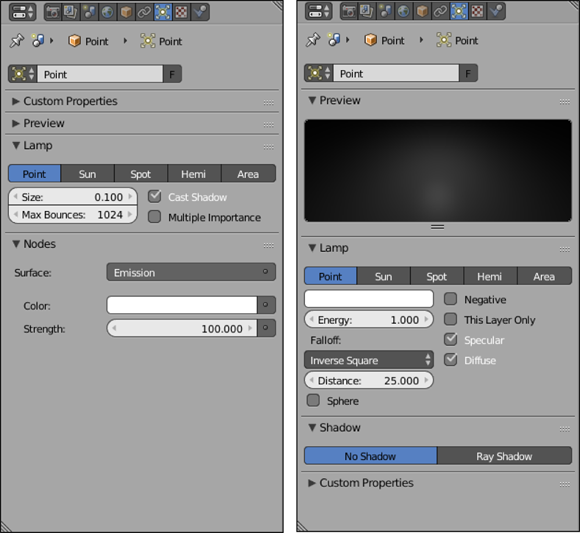
Task: Open Render properties tab in left panel
Action: click(x=53, y=12)
